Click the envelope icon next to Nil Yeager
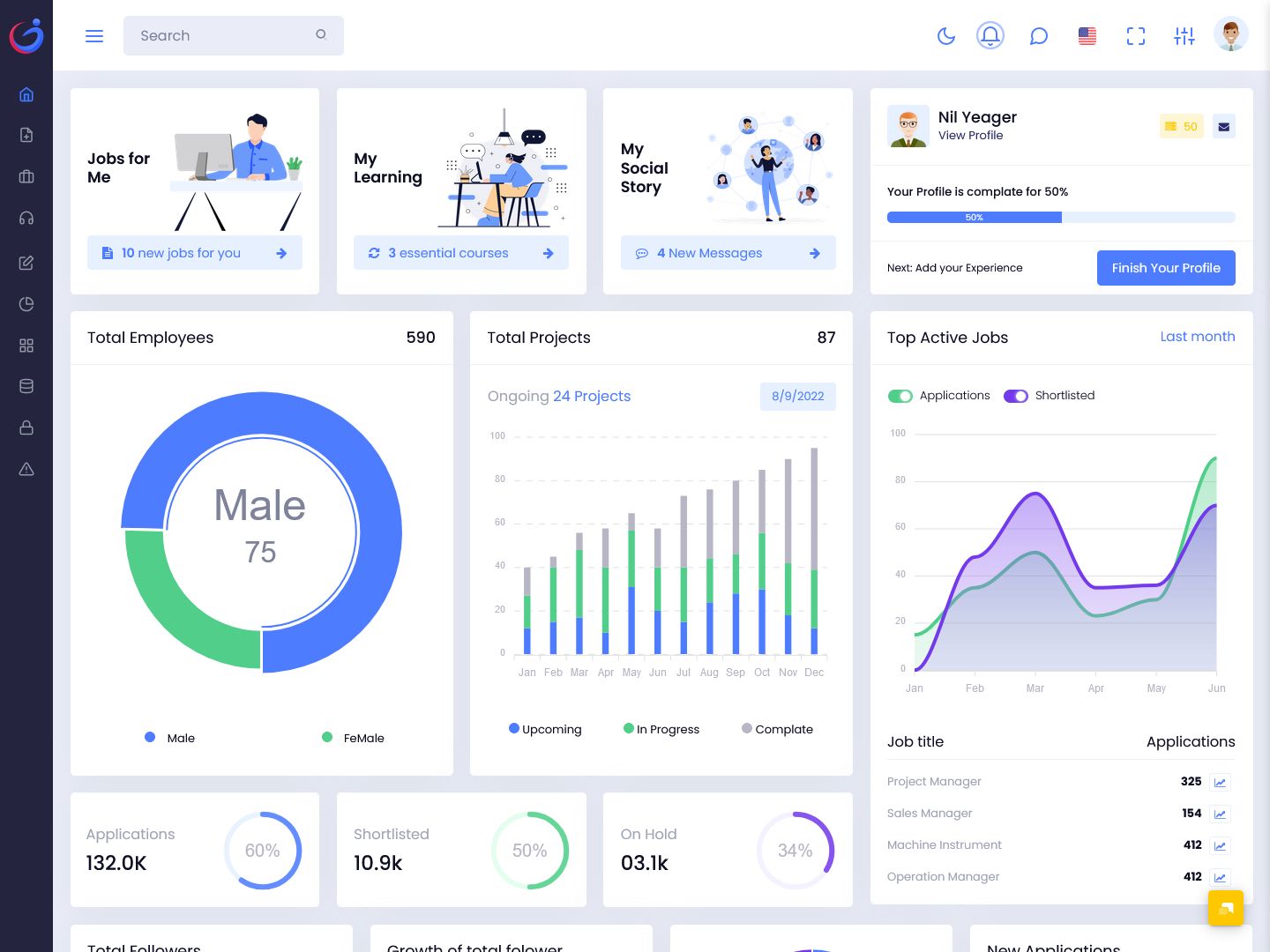The image size is (1270, 952). click(x=1223, y=126)
